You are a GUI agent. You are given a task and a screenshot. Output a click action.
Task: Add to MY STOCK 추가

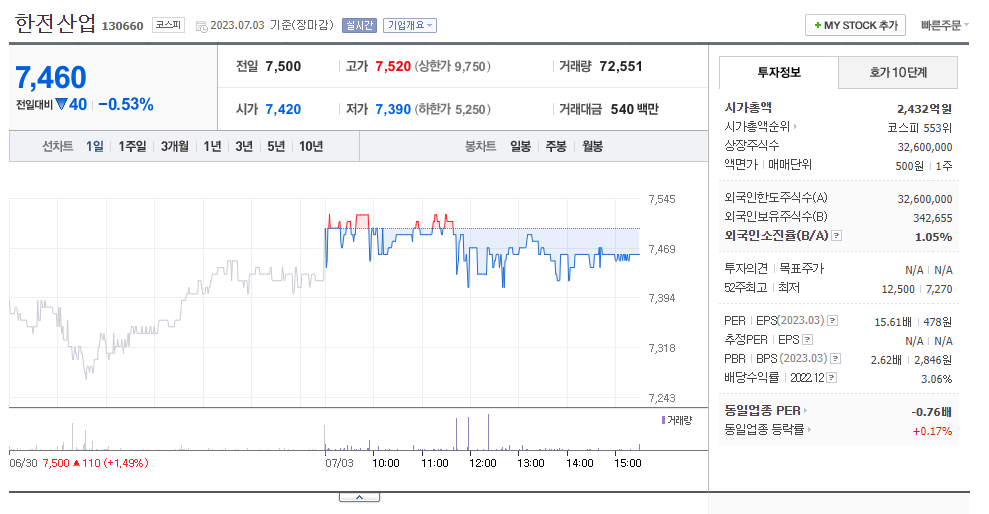[x=855, y=25]
